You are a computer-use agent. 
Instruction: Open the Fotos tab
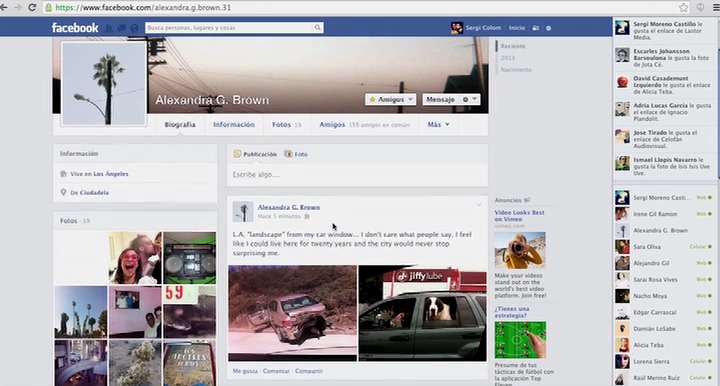point(287,124)
